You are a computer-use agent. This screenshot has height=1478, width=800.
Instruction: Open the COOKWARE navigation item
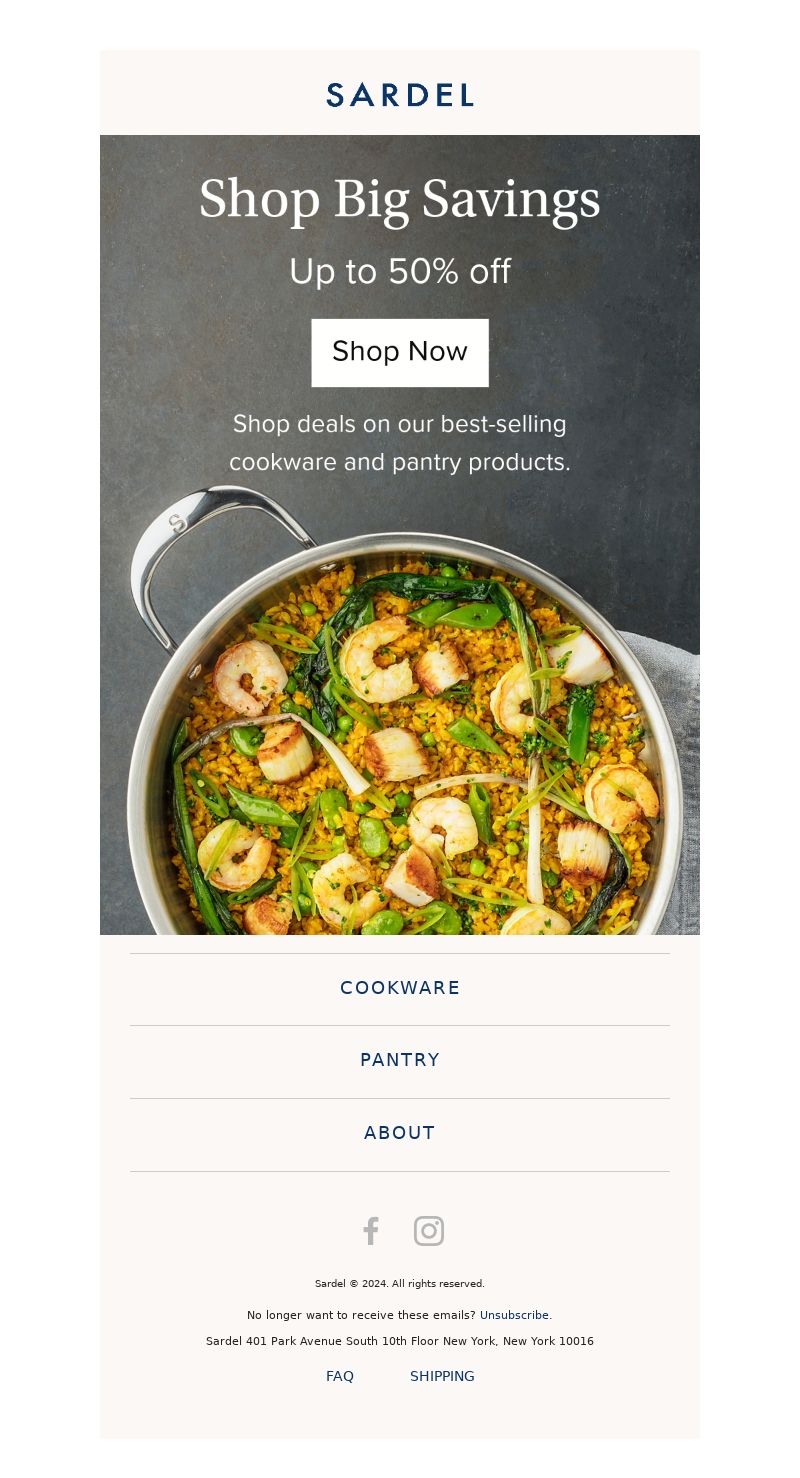tap(400, 988)
